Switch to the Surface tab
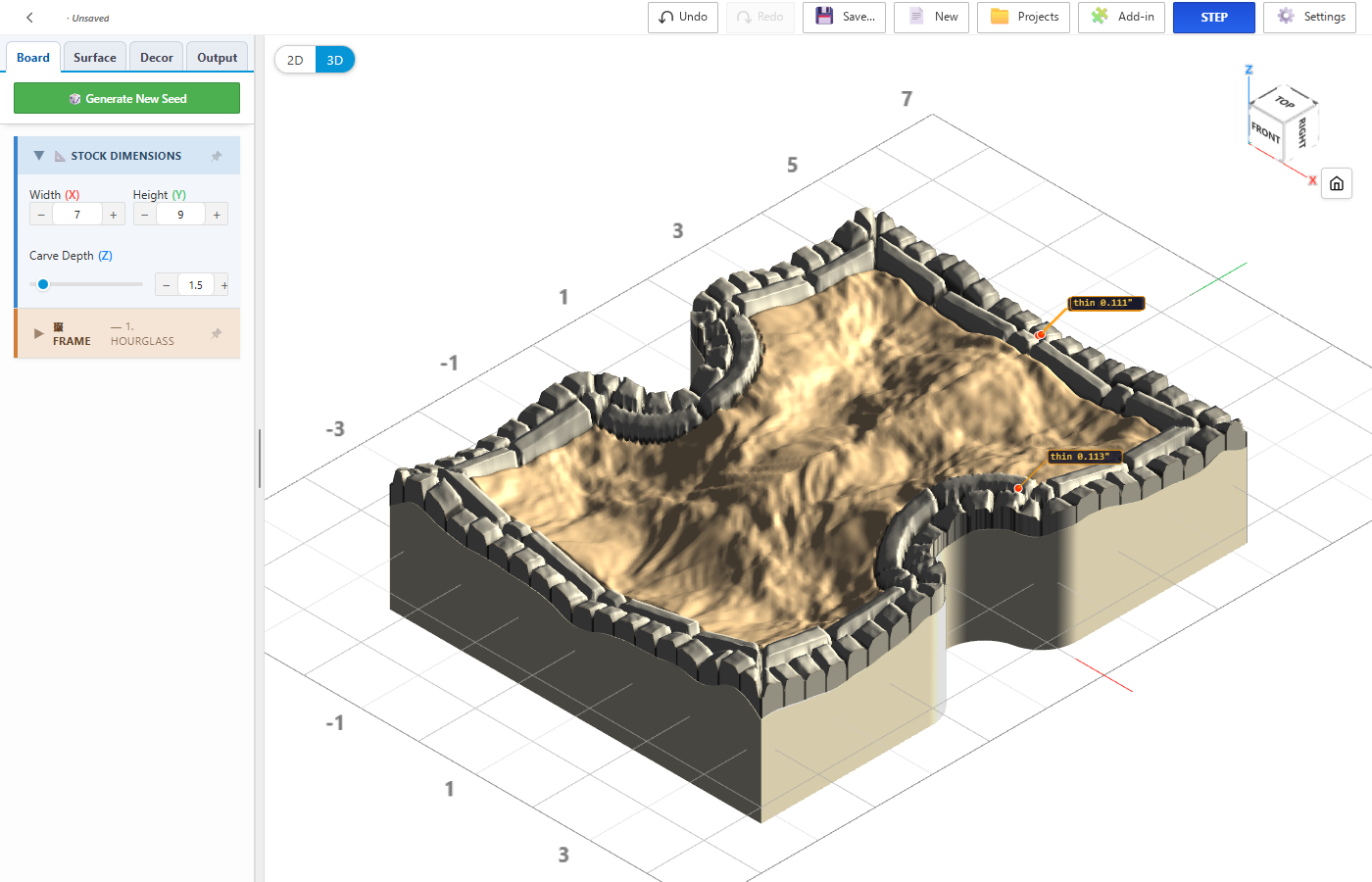Screen dimensions: 1372x882 click(x=95, y=58)
